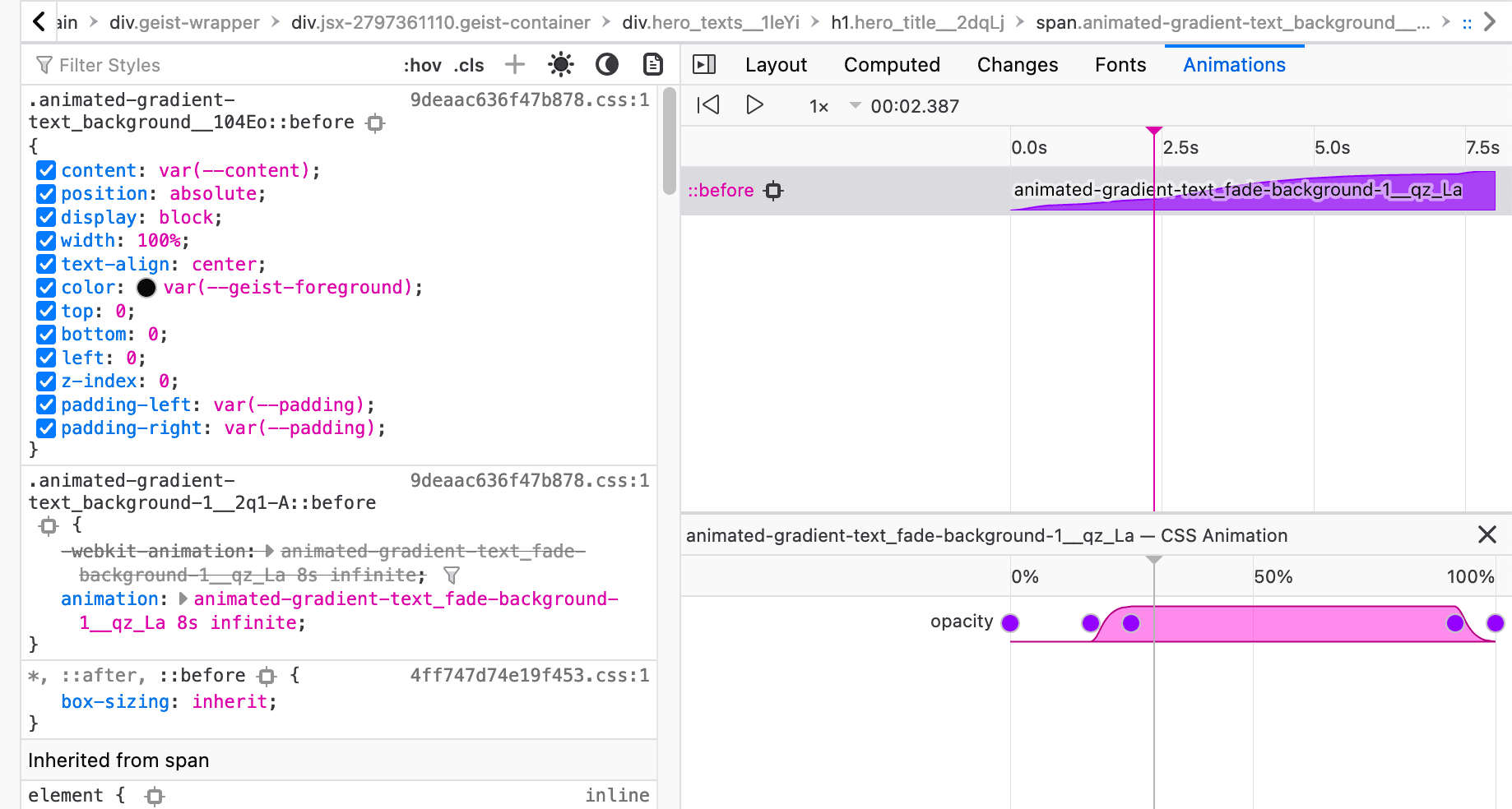Click the rewind animation button
This screenshot has width=1512, height=809.
[x=707, y=105]
